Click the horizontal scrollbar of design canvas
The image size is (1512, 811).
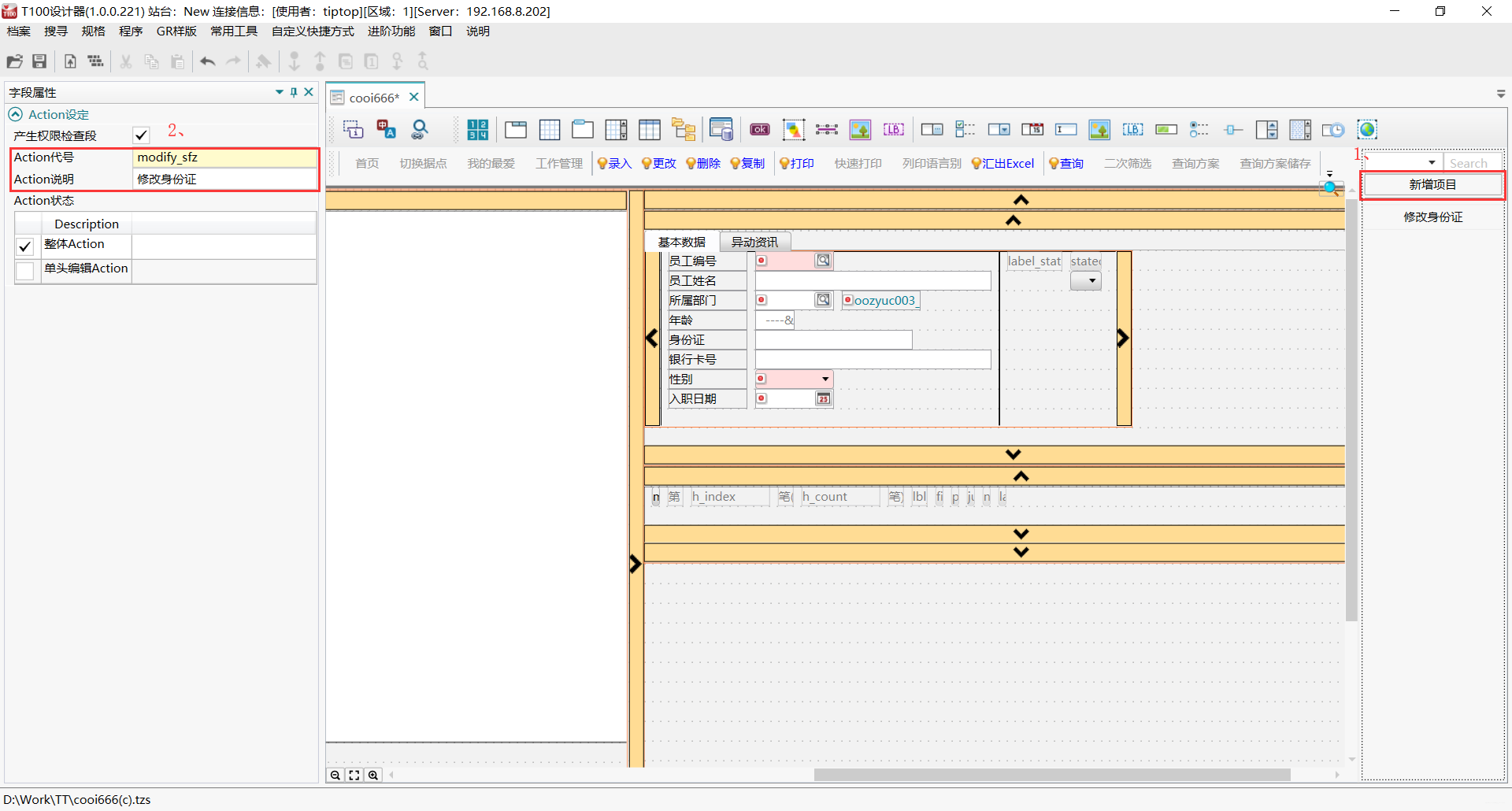[x=1052, y=775]
